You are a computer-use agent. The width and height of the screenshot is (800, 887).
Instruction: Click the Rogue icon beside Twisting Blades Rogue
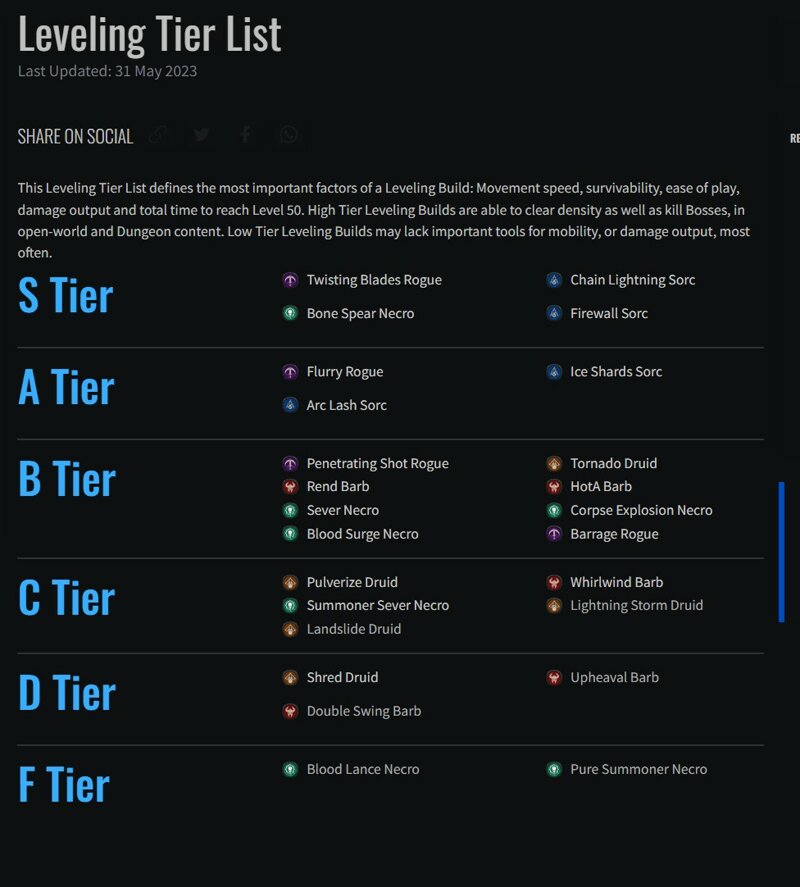pyautogui.click(x=290, y=280)
